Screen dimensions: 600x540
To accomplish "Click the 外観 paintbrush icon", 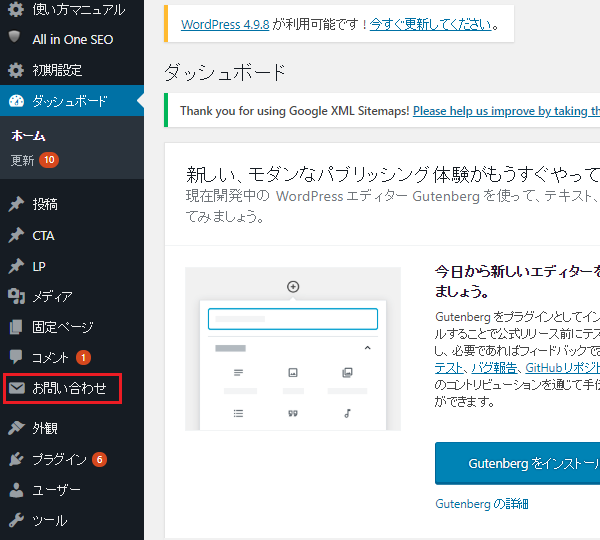I will [x=16, y=428].
